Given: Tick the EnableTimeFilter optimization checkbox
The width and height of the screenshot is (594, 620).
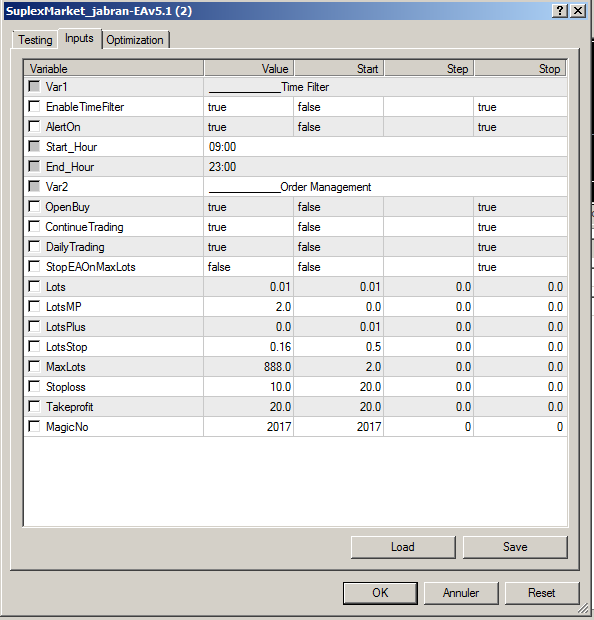Looking at the screenshot, I should point(34,106).
